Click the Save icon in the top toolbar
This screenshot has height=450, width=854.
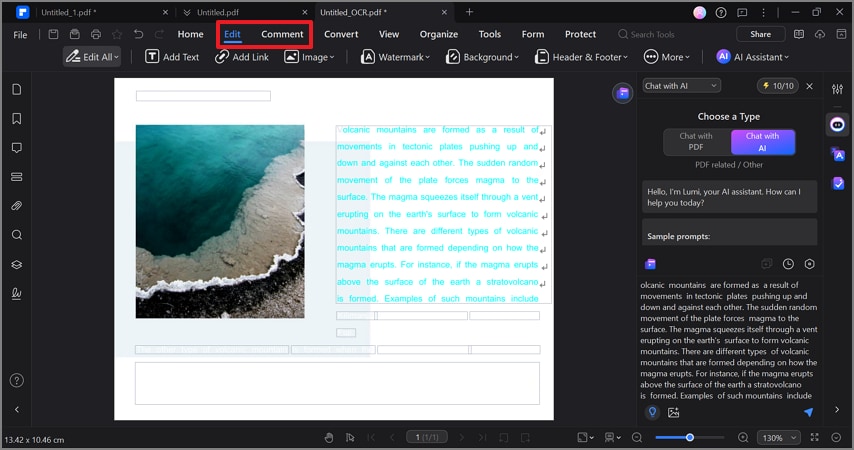(x=53, y=34)
